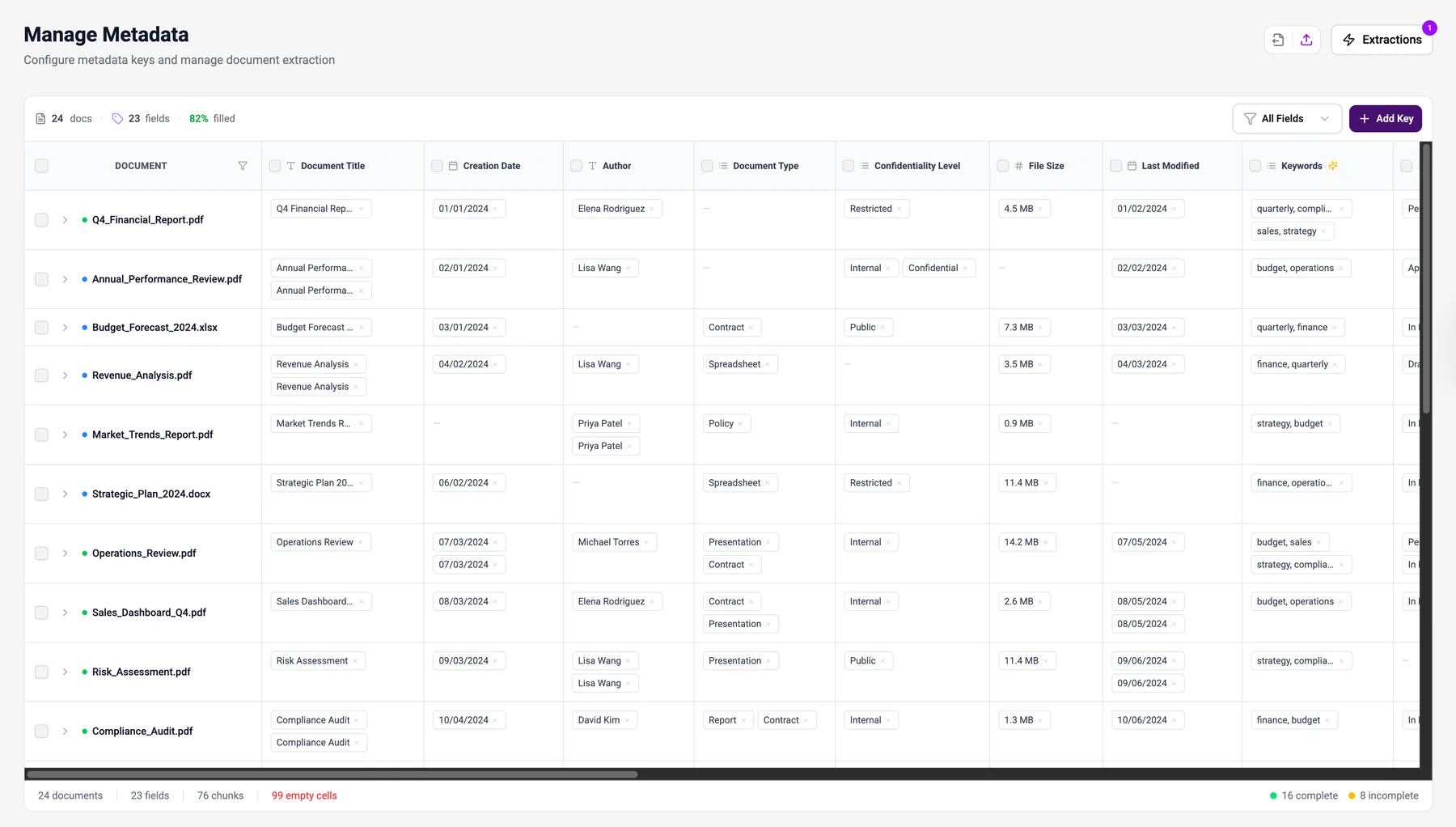Expand the Annual_Performance_Review.pdf row
Viewport: 1456px width, 827px height.
click(x=65, y=279)
